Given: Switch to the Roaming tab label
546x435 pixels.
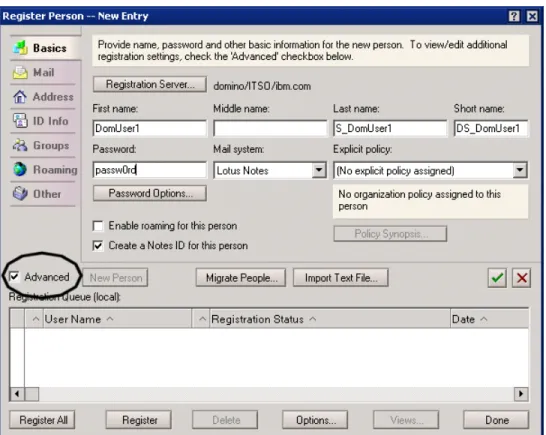Looking at the screenshot, I should tap(55, 170).
